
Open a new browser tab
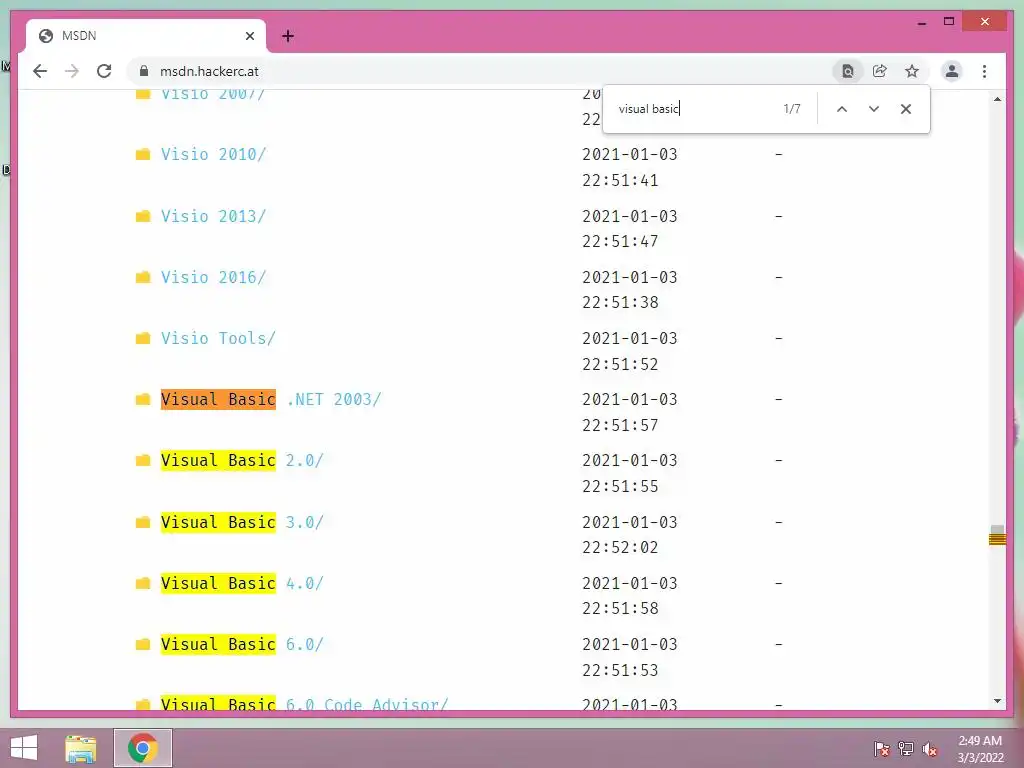288,36
